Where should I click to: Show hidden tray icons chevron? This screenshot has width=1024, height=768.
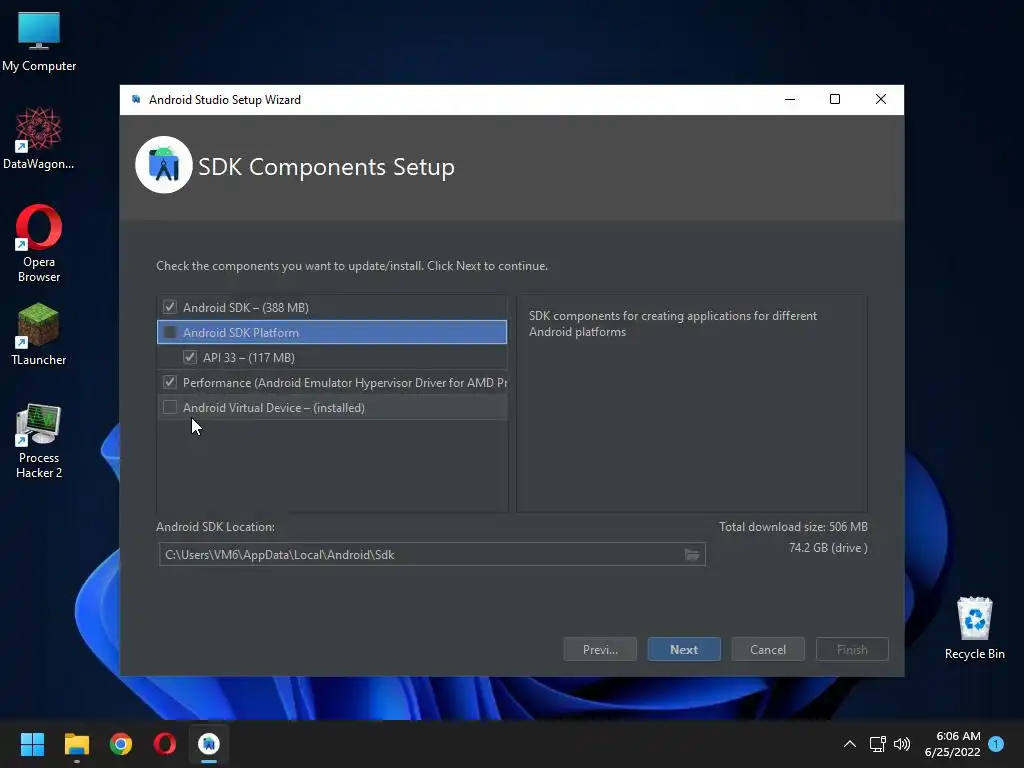click(850, 744)
